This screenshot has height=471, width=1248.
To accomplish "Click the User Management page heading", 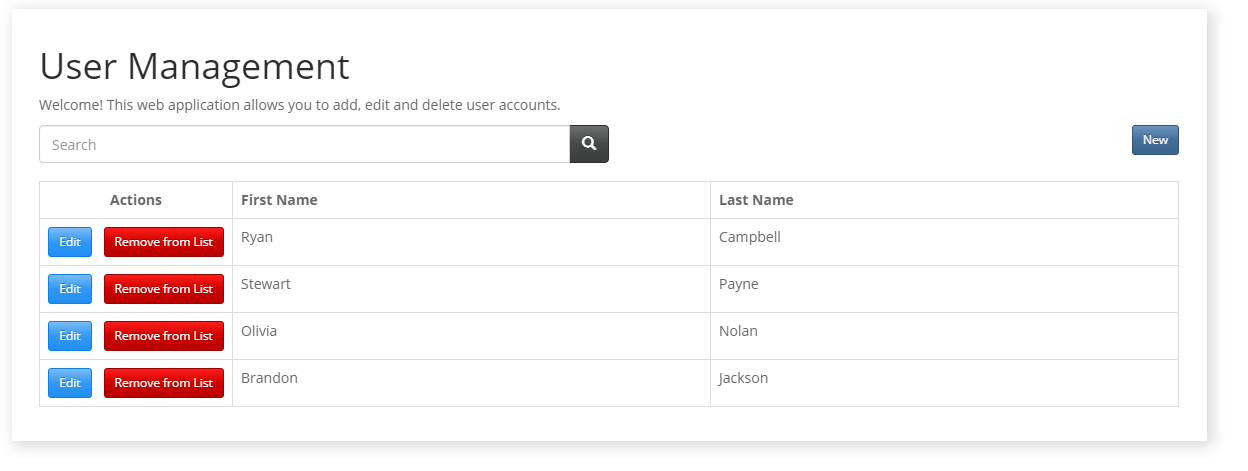I will point(194,67).
